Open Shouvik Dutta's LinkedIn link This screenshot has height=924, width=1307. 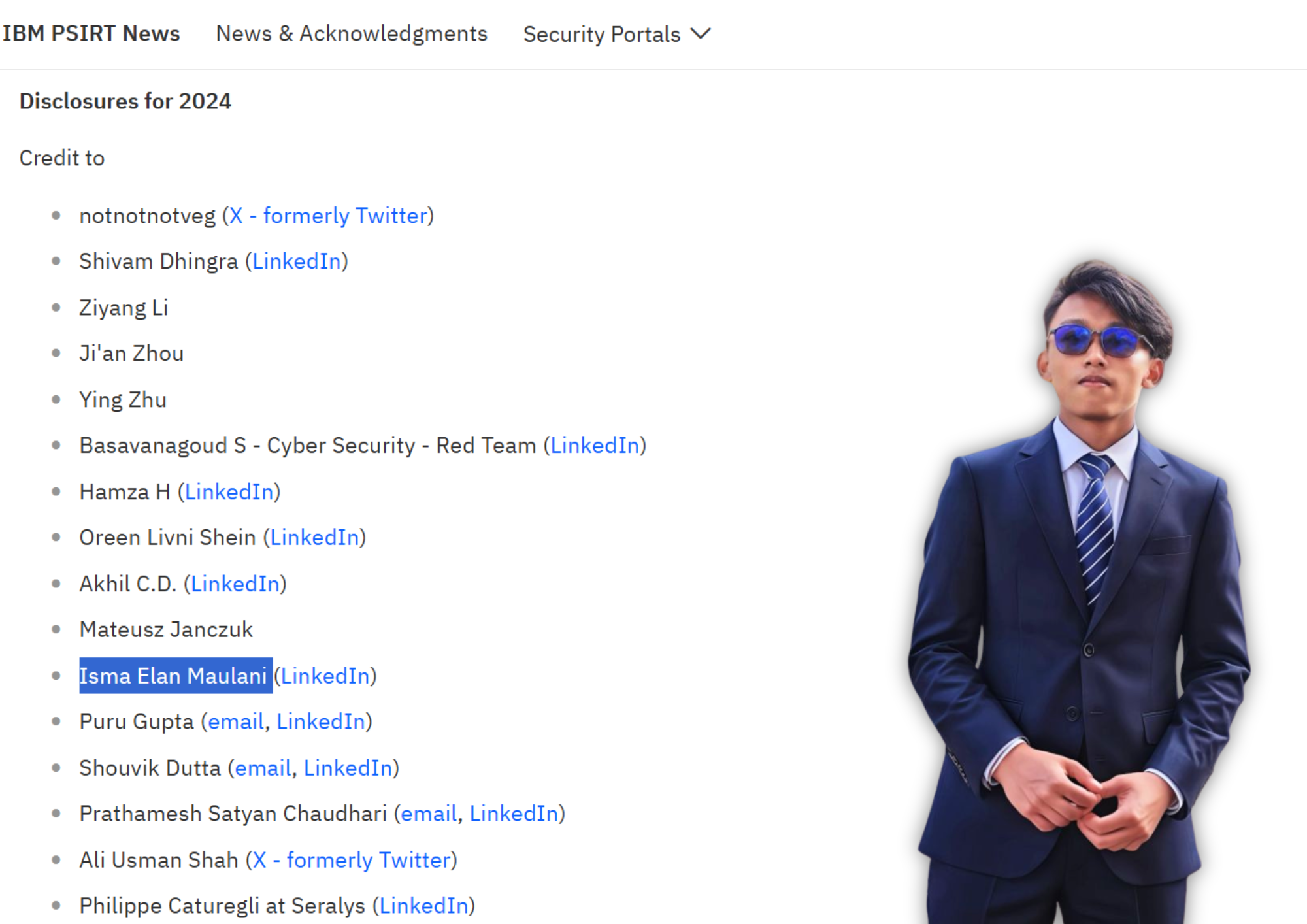click(348, 768)
